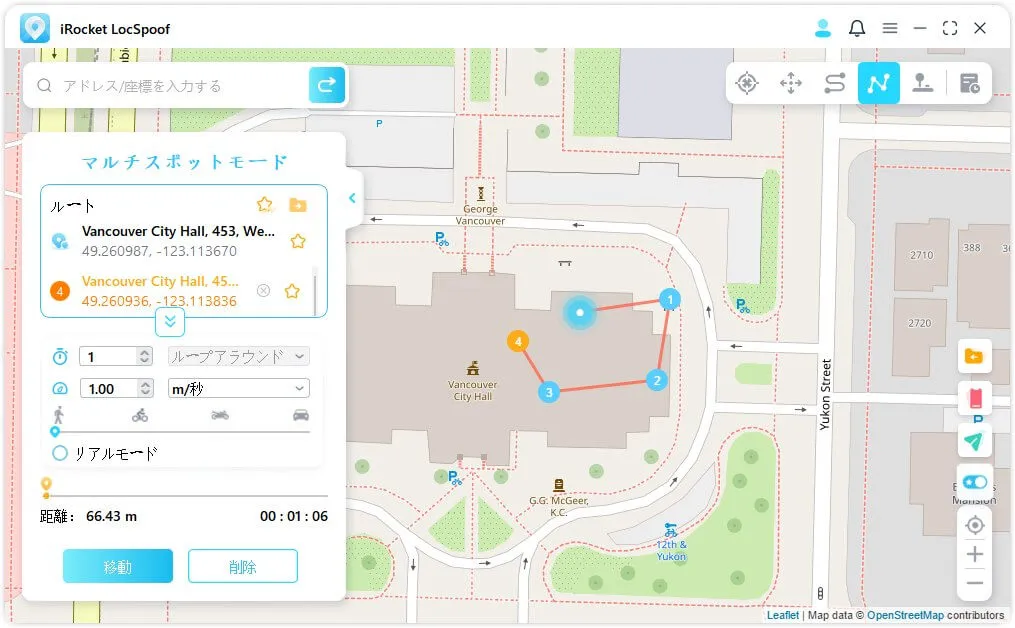
Task: Open the red phone device icon
Action: click(x=975, y=398)
